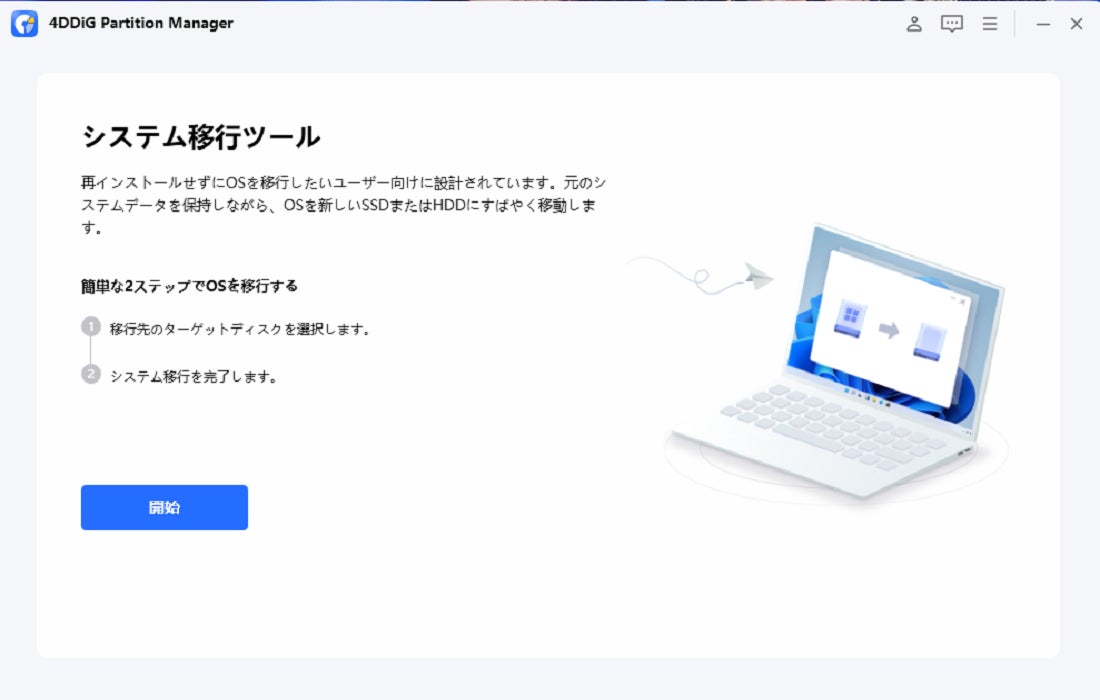Click the paper airplane illustration
This screenshot has width=1100, height=700.
tap(758, 276)
